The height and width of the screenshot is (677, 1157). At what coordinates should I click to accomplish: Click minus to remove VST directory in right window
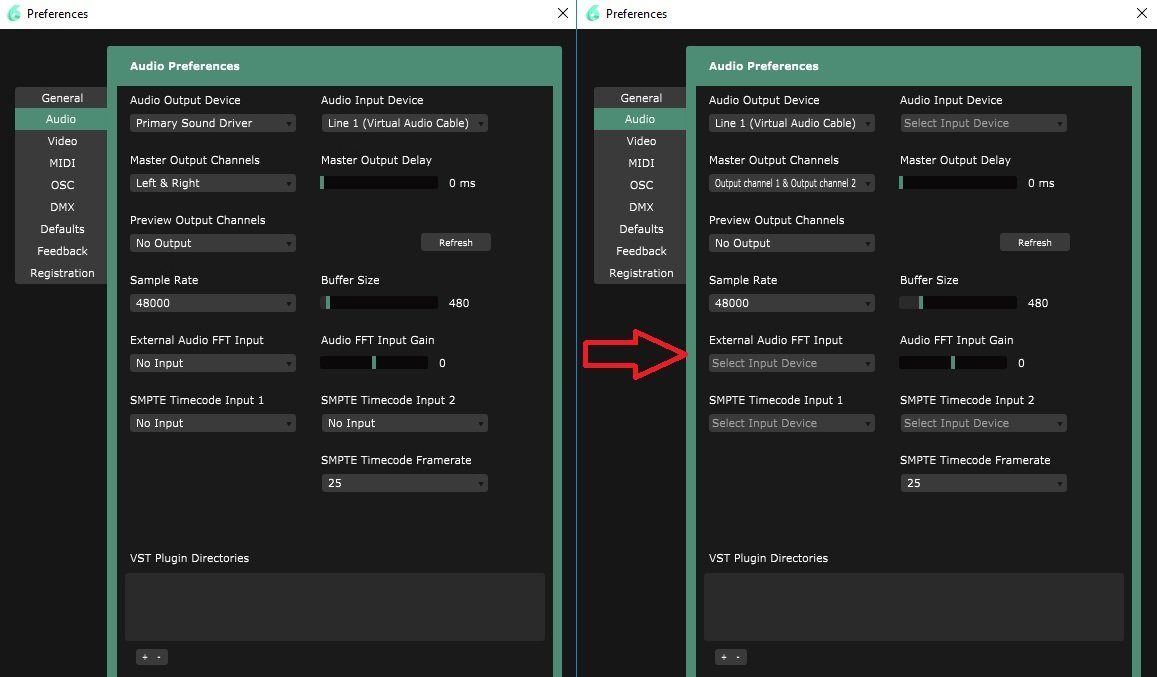pyautogui.click(x=739, y=657)
